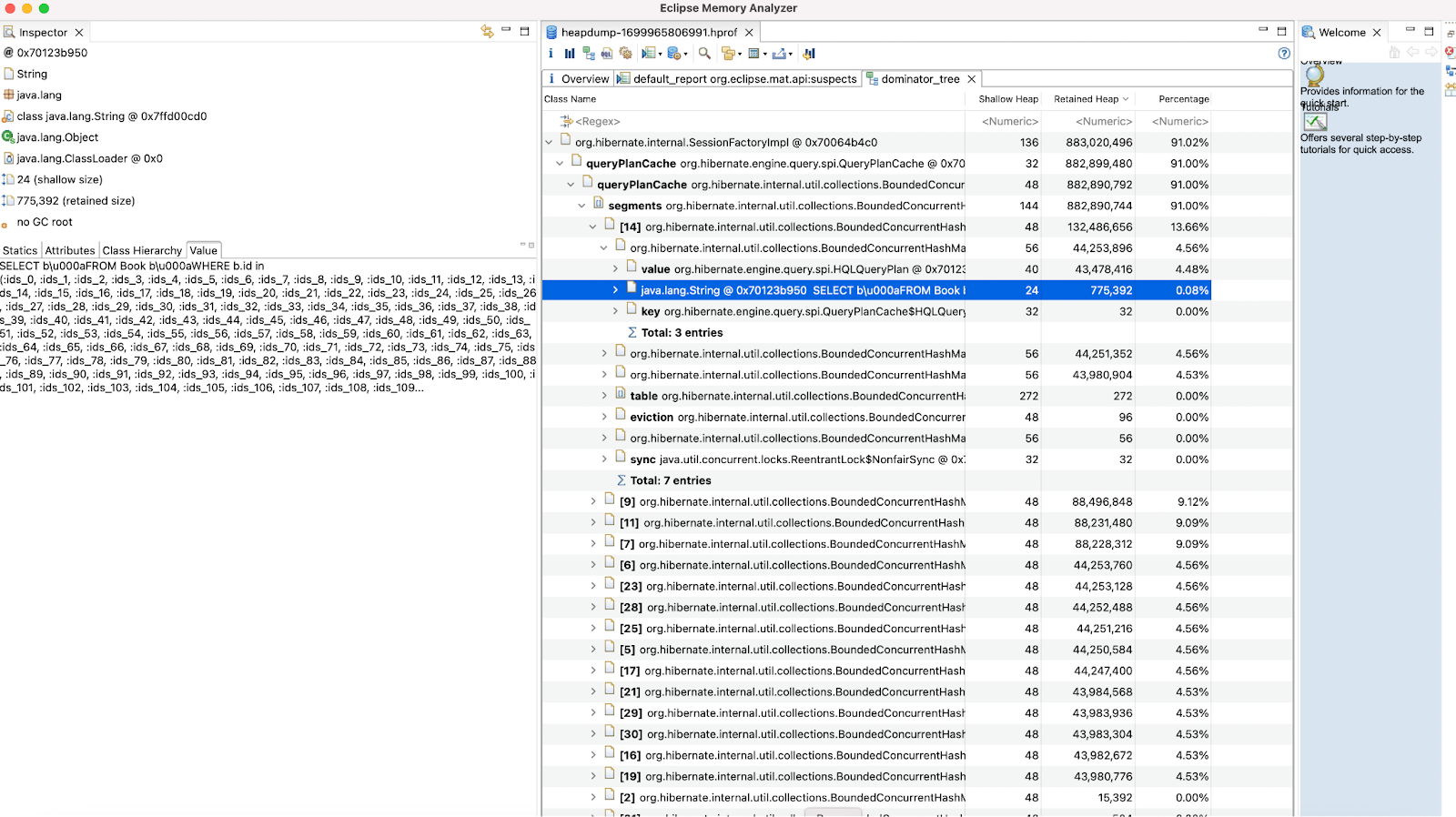The width and height of the screenshot is (1456, 817).
Task: Click the Overview globe icon
Action: [1314, 76]
